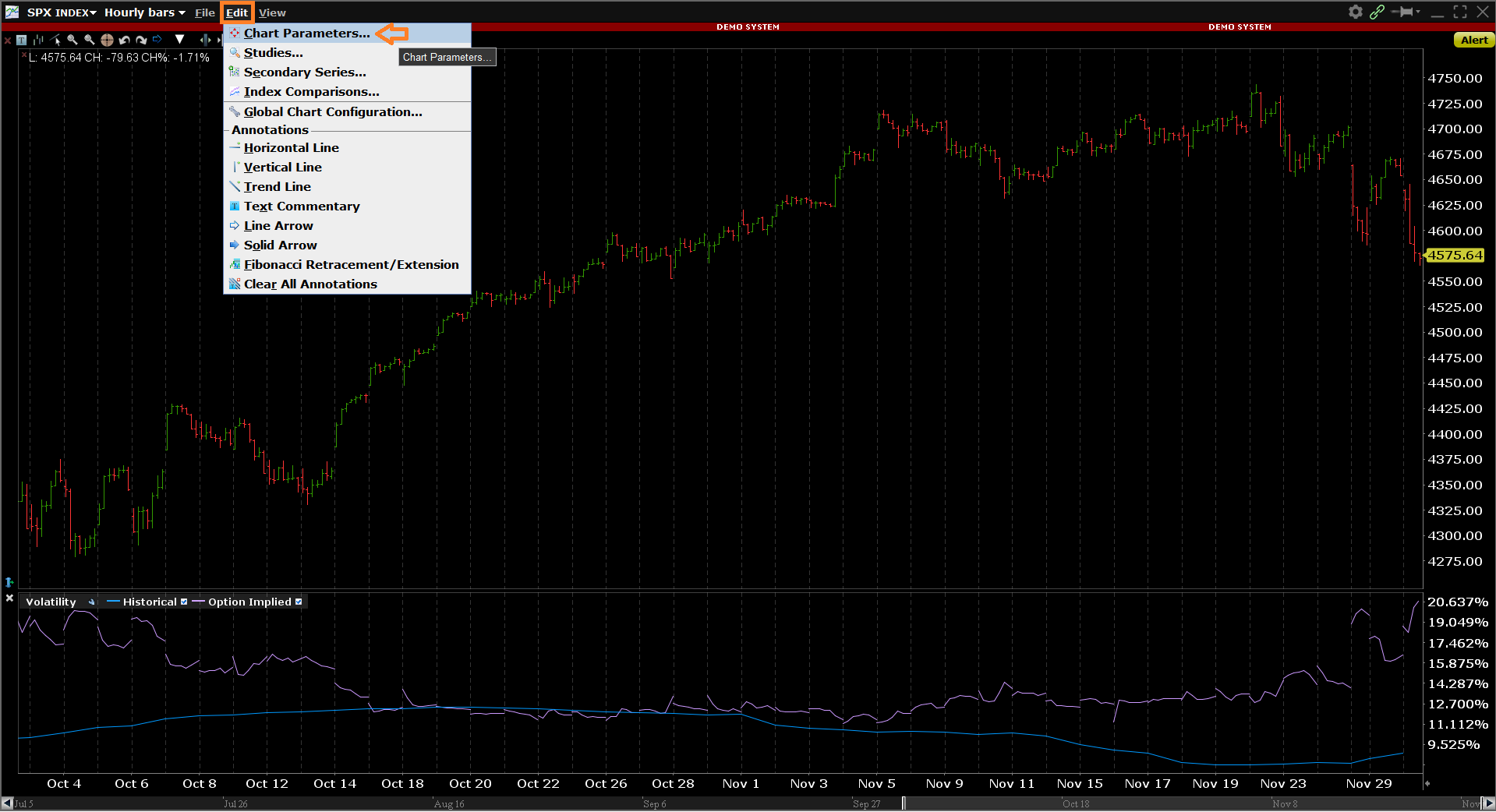
Task: Select Secondary Series from the Edit menu
Action: [347, 72]
